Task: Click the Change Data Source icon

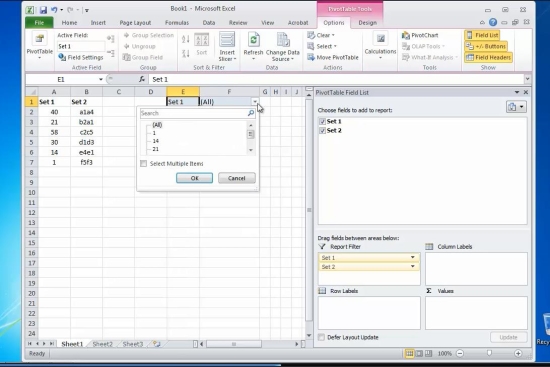Action: pos(283,40)
